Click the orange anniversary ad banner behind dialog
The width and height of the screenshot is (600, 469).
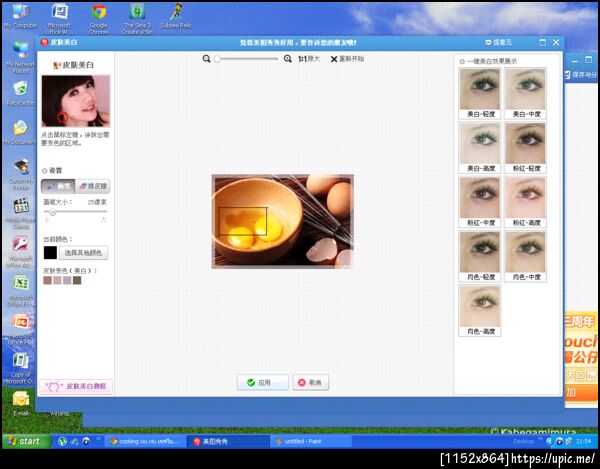click(x=581, y=357)
